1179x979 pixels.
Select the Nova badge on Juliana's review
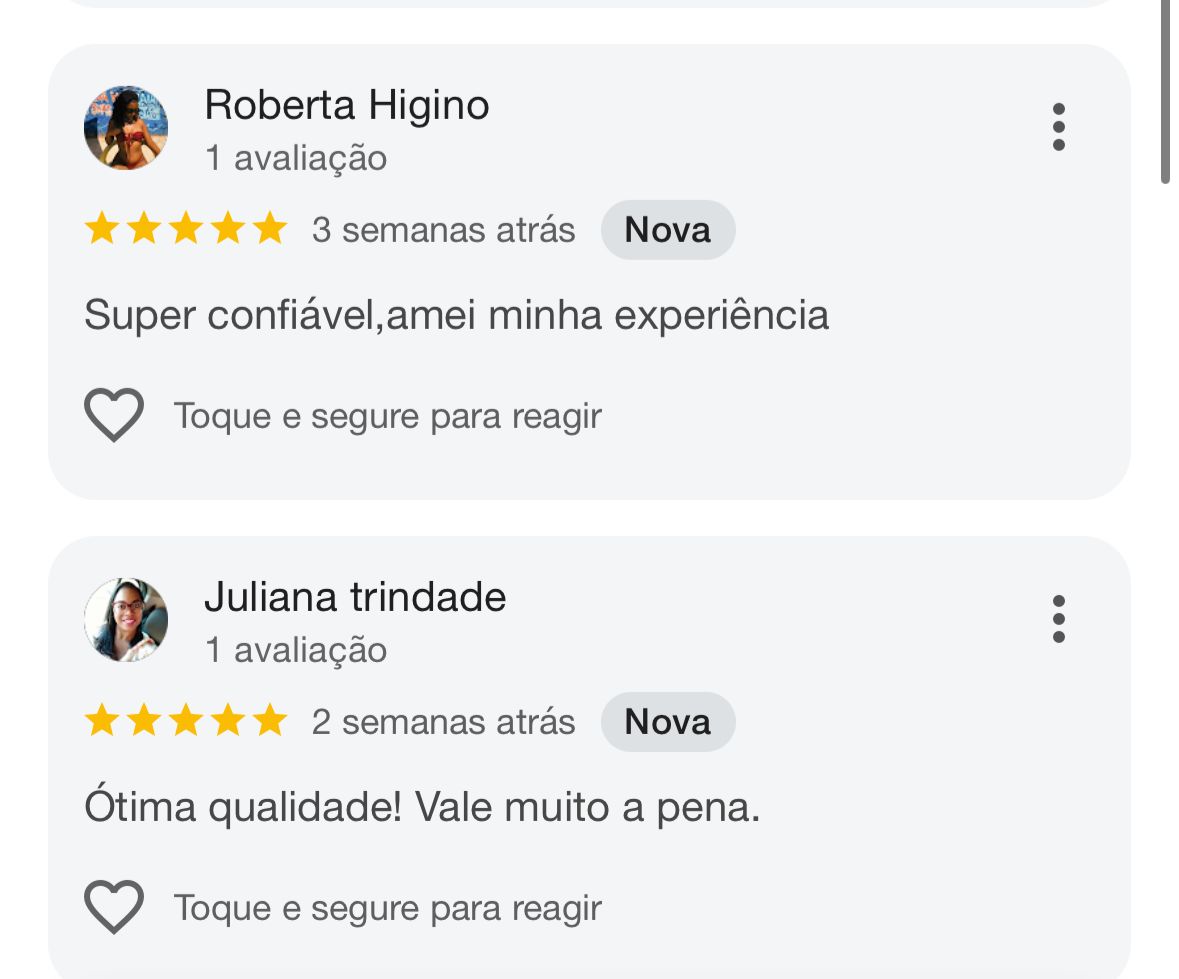667,722
